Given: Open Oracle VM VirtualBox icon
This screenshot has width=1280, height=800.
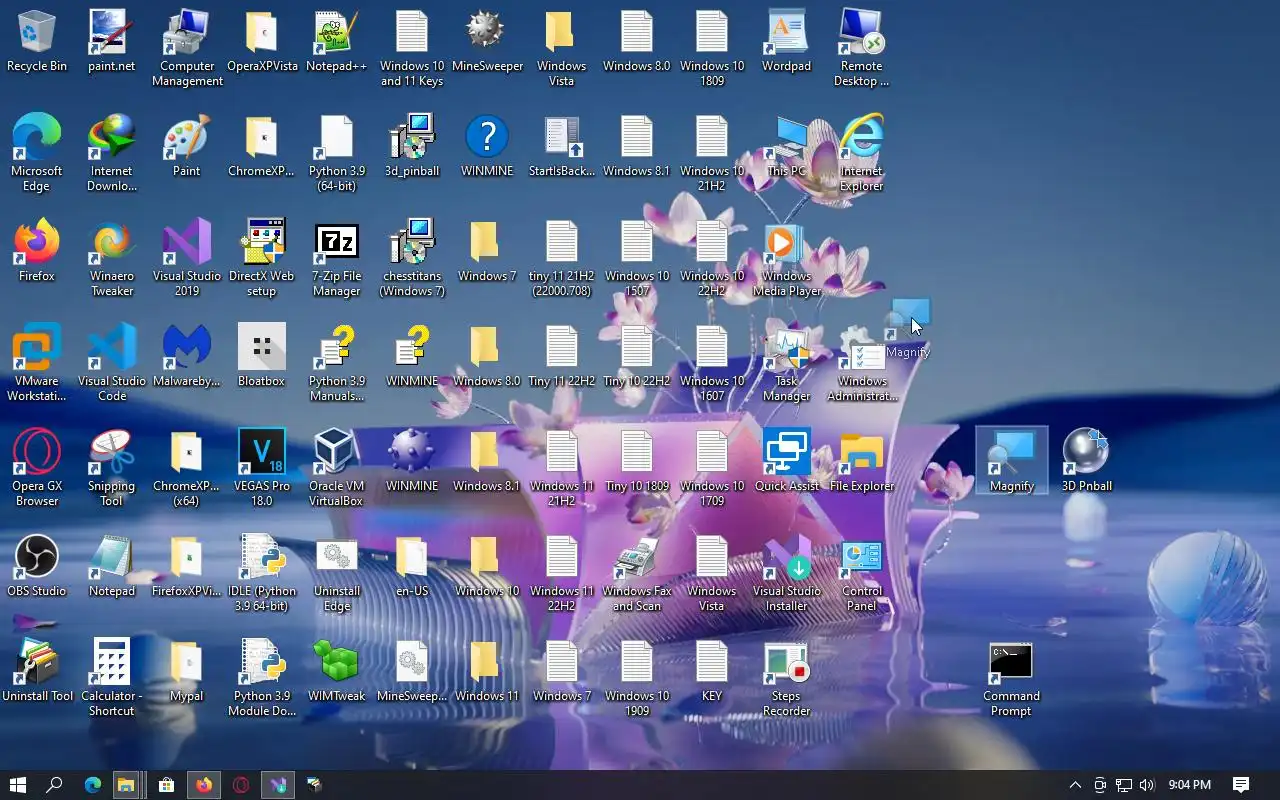Looking at the screenshot, I should tap(337, 468).
